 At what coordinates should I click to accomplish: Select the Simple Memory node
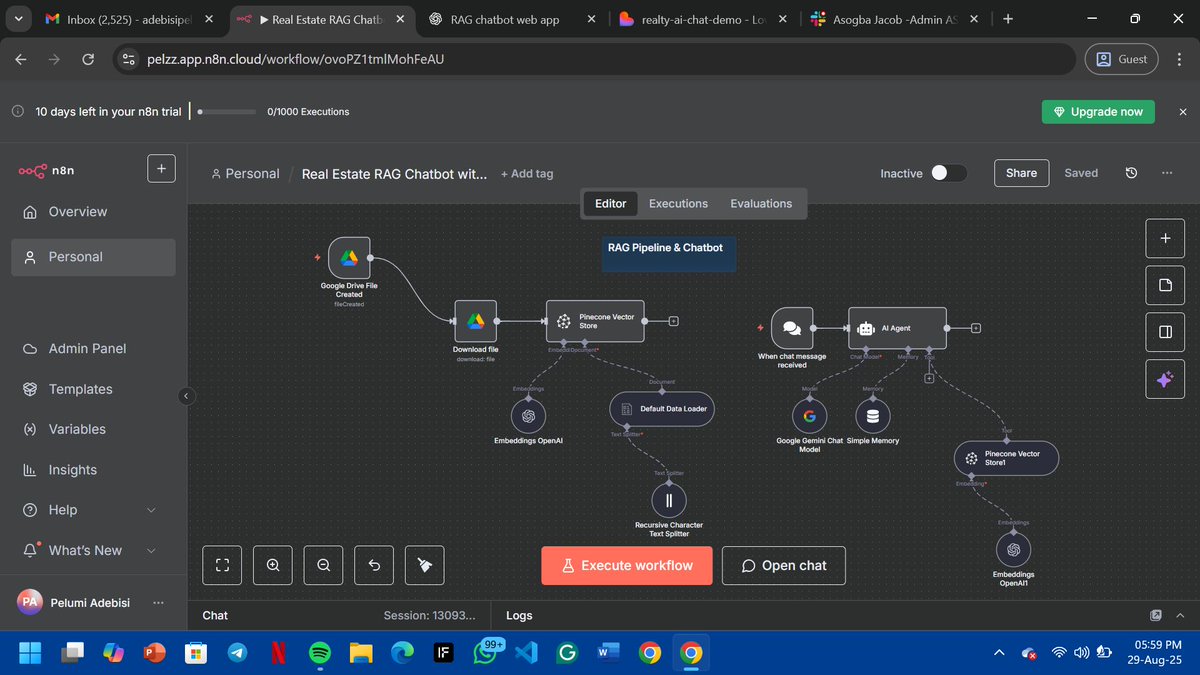[873, 416]
